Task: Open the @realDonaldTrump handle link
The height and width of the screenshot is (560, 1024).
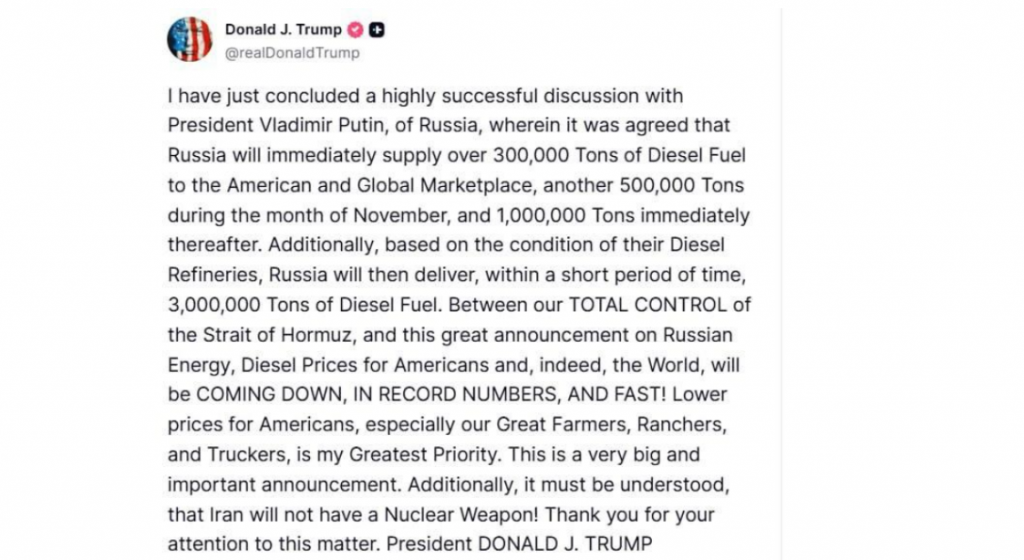Action: point(292,54)
